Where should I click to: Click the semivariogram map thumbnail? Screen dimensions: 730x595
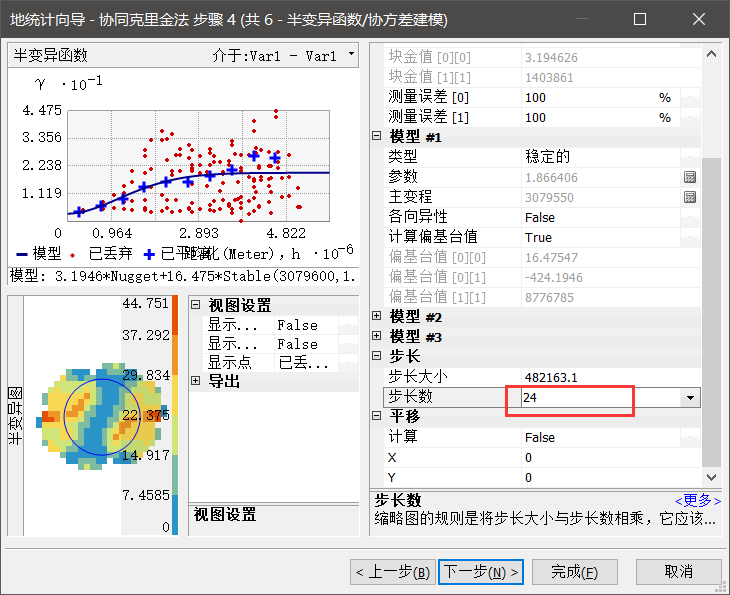pos(101,415)
